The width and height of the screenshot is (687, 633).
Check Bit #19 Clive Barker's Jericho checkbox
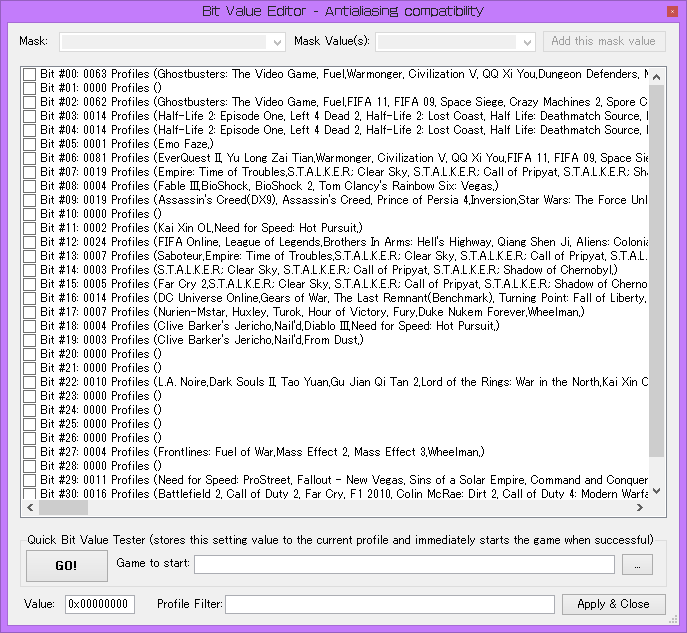pos(29,340)
